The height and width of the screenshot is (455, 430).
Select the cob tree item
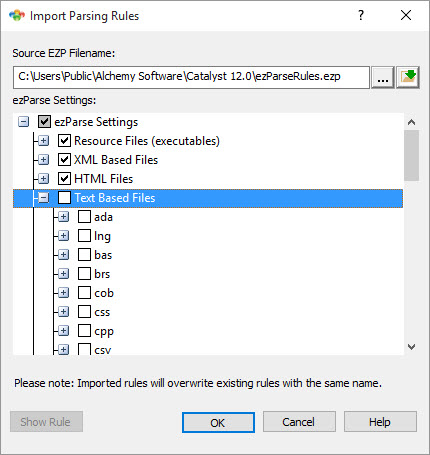(104, 293)
